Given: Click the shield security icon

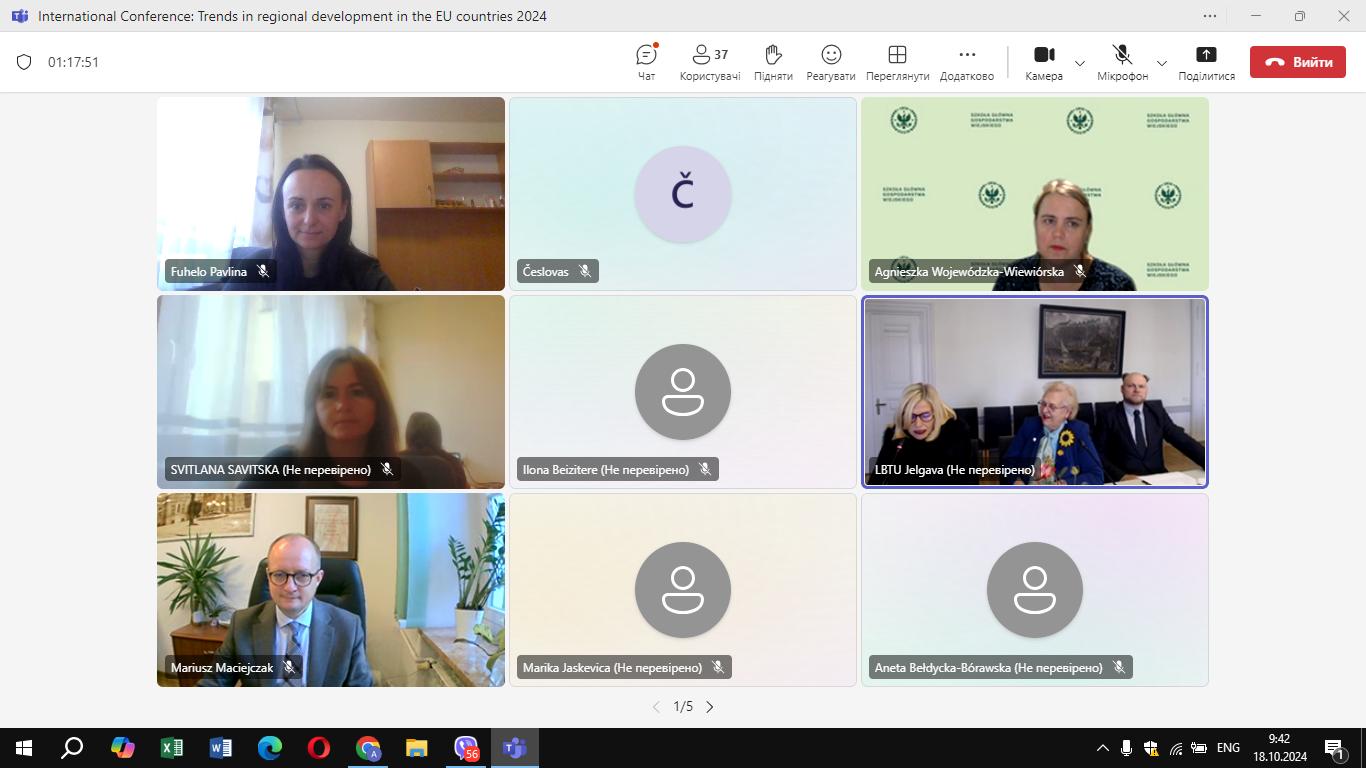Looking at the screenshot, I should (x=24, y=62).
